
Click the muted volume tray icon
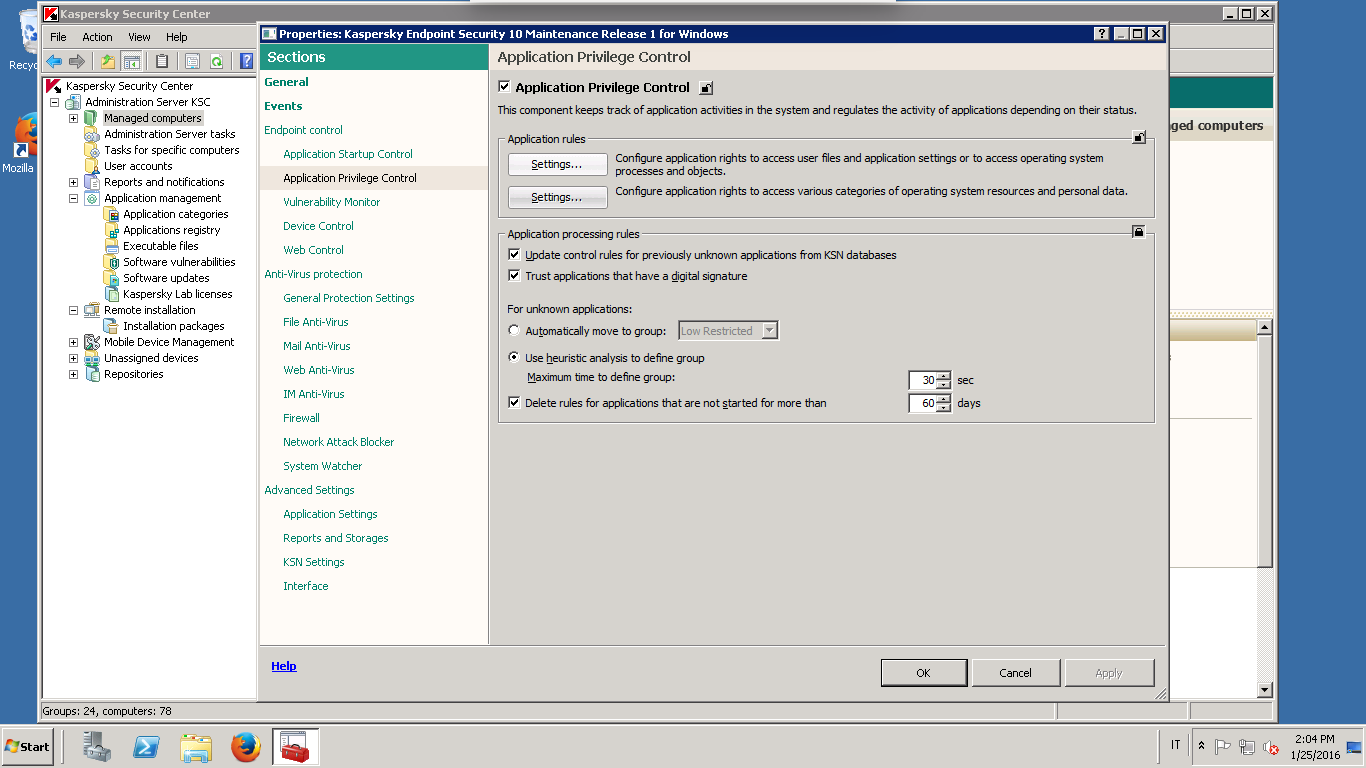click(1271, 747)
